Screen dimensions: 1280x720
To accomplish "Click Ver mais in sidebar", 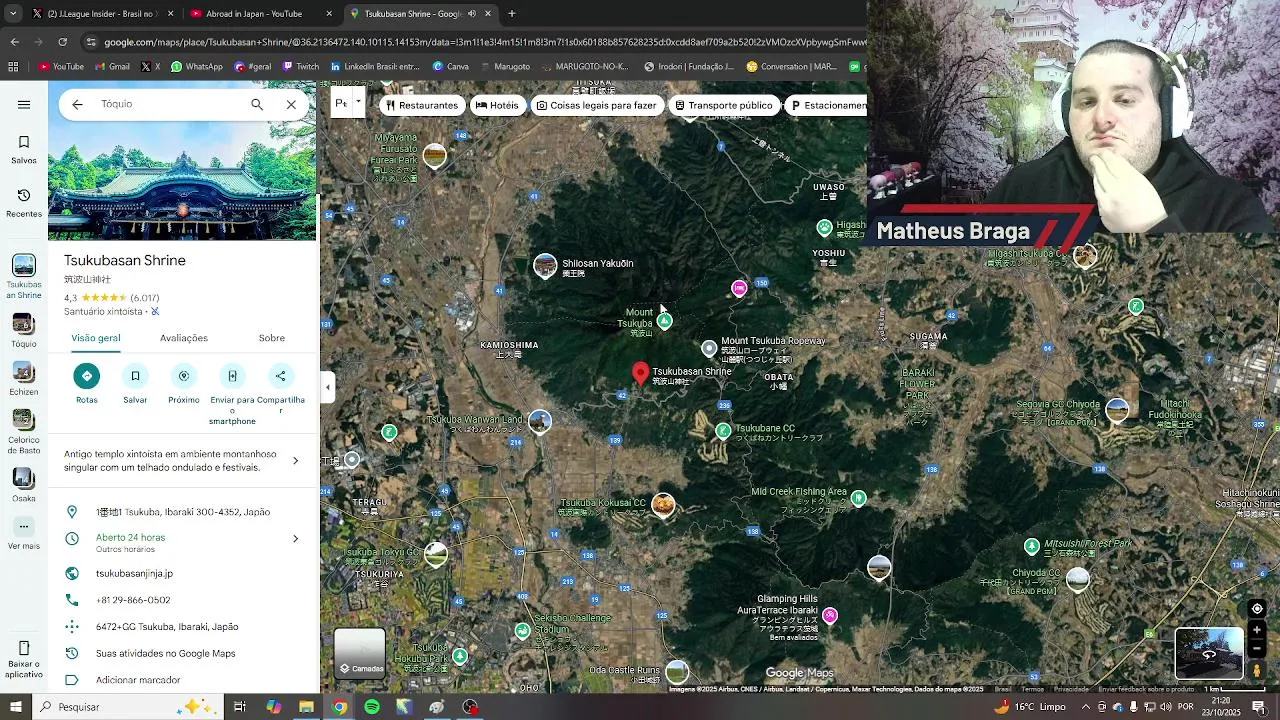I will [24, 534].
